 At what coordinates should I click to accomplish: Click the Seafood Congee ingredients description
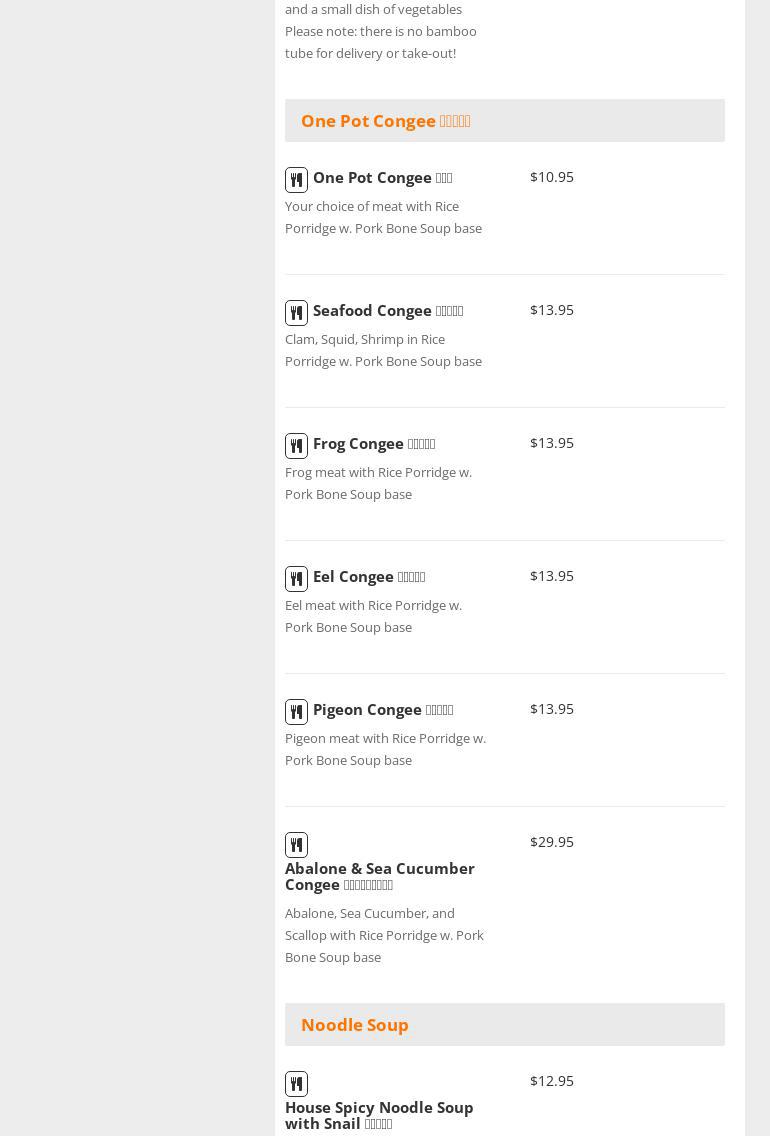pyautogui.click(x=383, y=350)
